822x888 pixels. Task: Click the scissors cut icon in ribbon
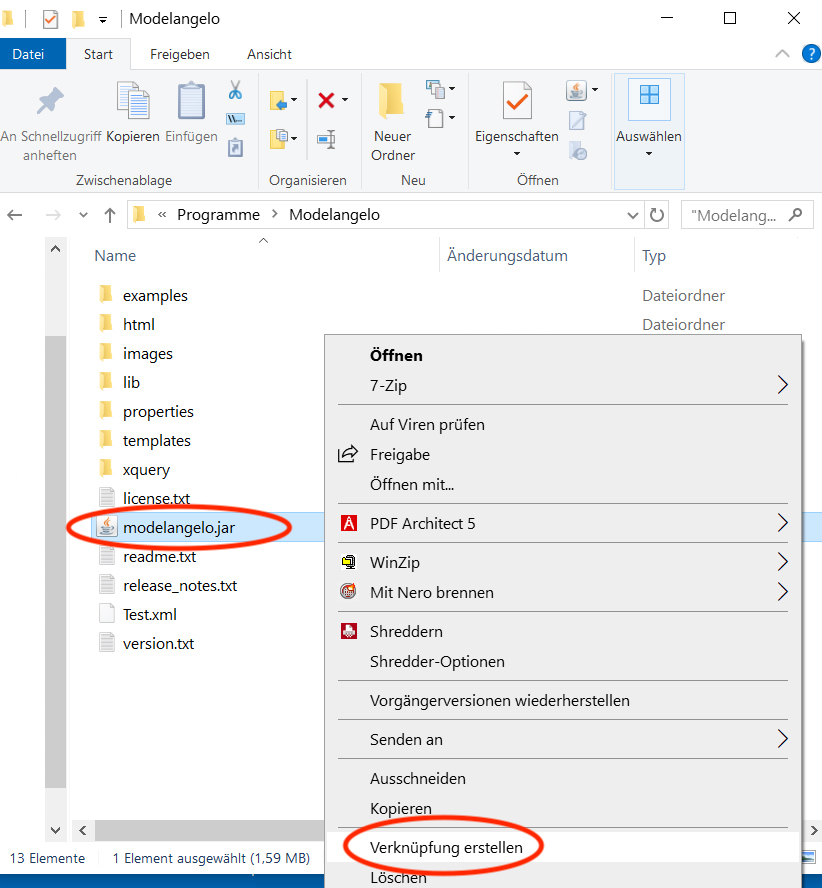235,91
